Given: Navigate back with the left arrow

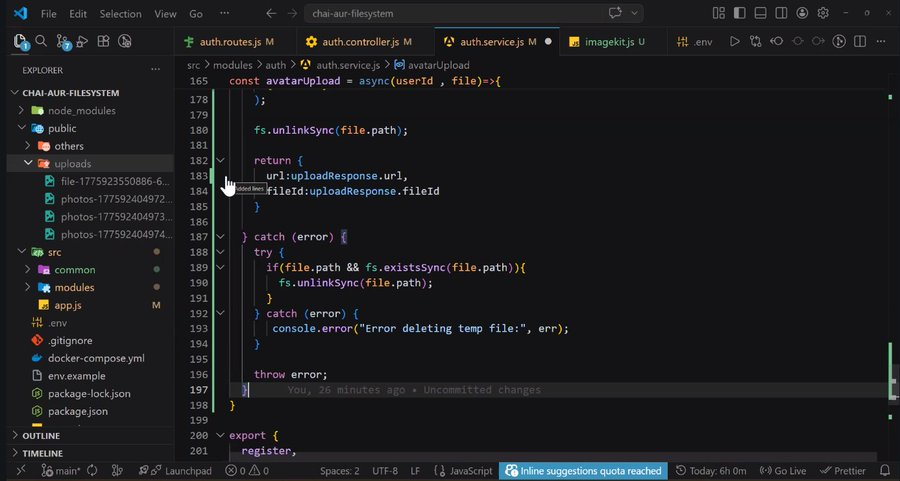Looking at the screenshot, I should [x=271, y=13].
